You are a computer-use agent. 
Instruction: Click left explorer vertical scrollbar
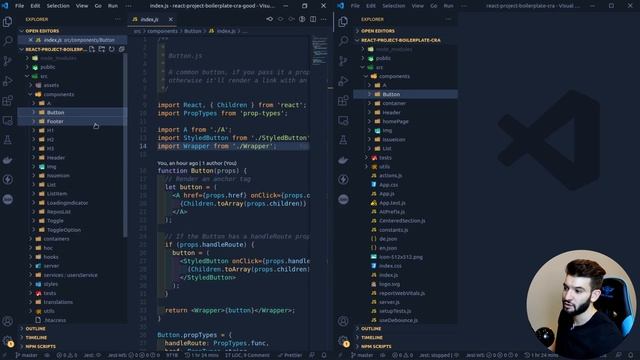tap(125, 145)
